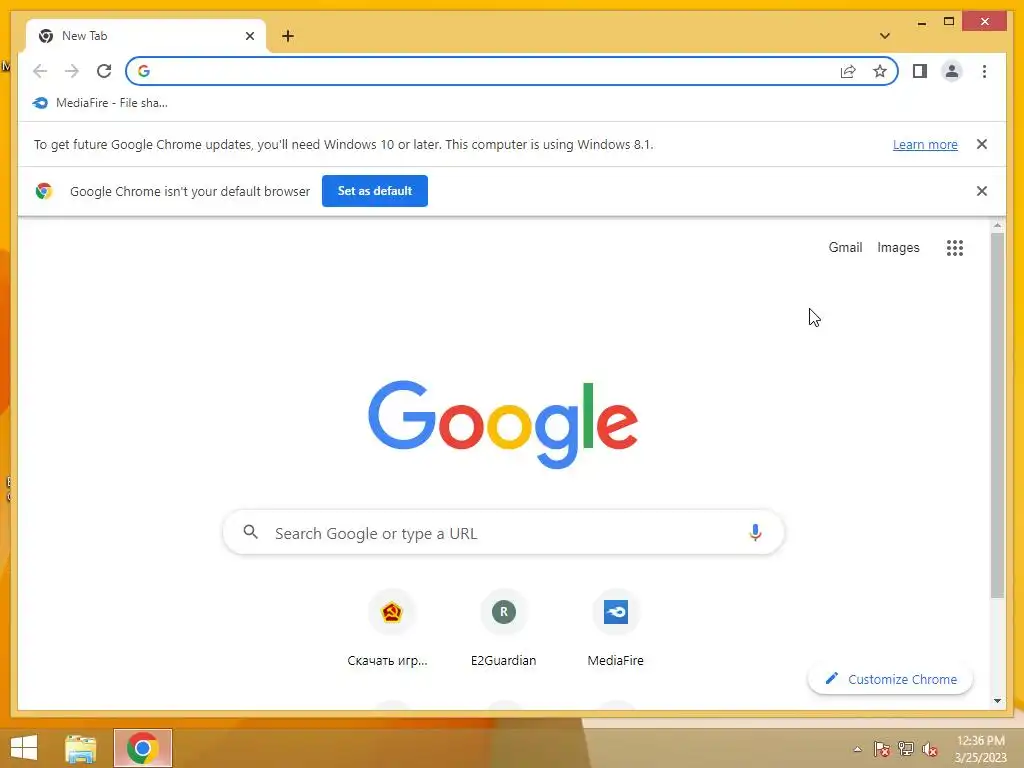Open the taskbar clock and date
Screen dimensions: 1024x768
980,749
